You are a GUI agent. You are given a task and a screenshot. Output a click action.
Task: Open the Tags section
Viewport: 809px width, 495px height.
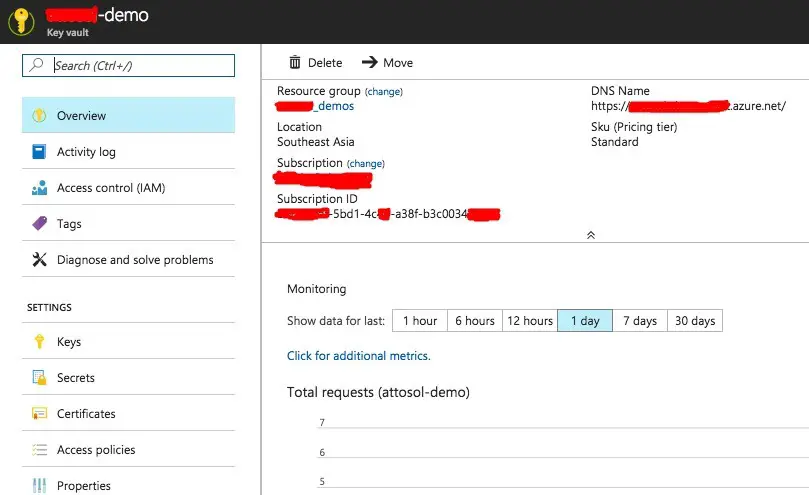(x=128, y=223)
